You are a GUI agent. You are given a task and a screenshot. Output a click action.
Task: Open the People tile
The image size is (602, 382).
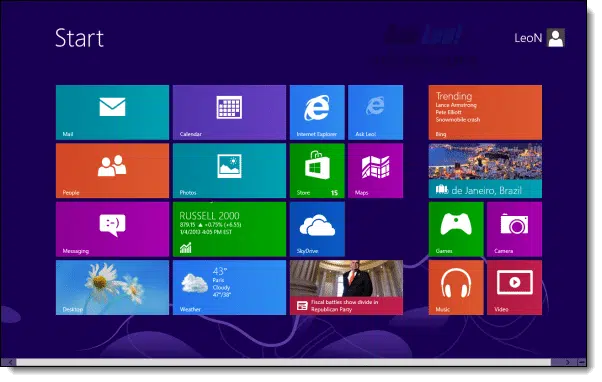(112, 171)
